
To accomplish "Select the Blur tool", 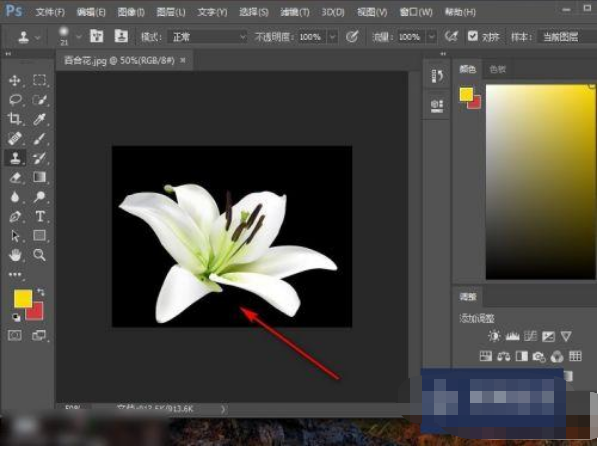I will (x=15, y=197).
